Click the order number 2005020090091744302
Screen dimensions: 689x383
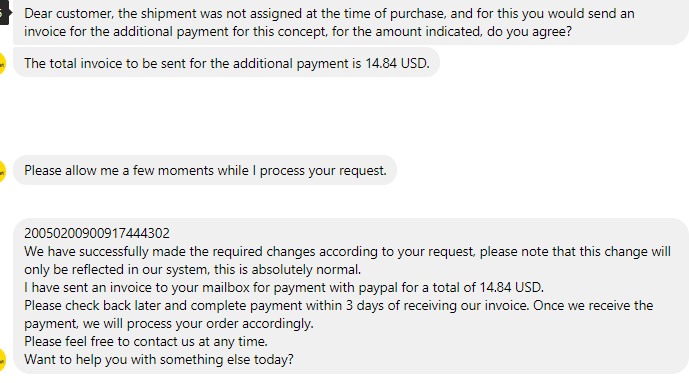tap(97, 233)
